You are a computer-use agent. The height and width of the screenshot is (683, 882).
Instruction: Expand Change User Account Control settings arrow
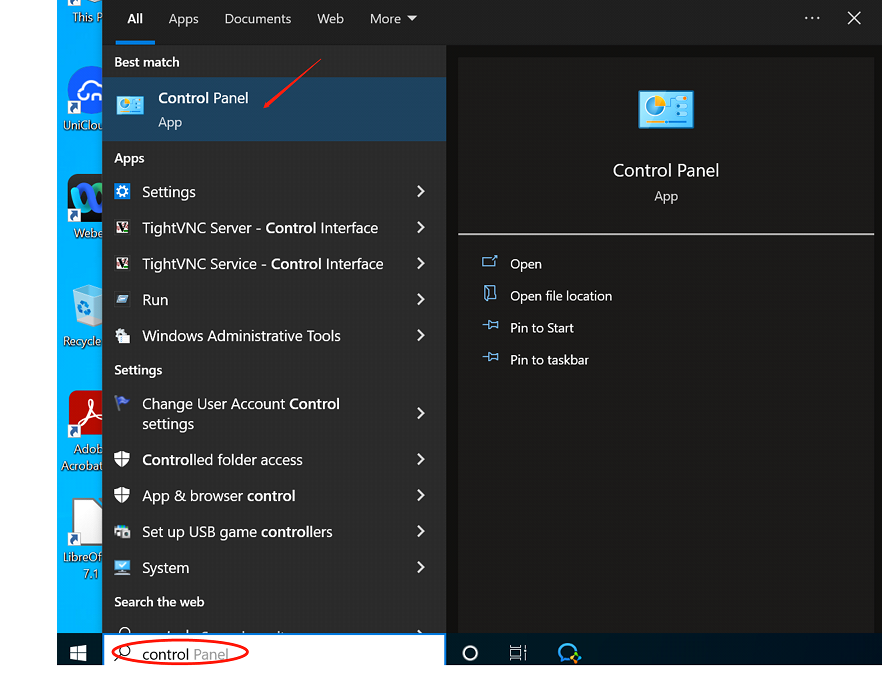click(421, 414)
